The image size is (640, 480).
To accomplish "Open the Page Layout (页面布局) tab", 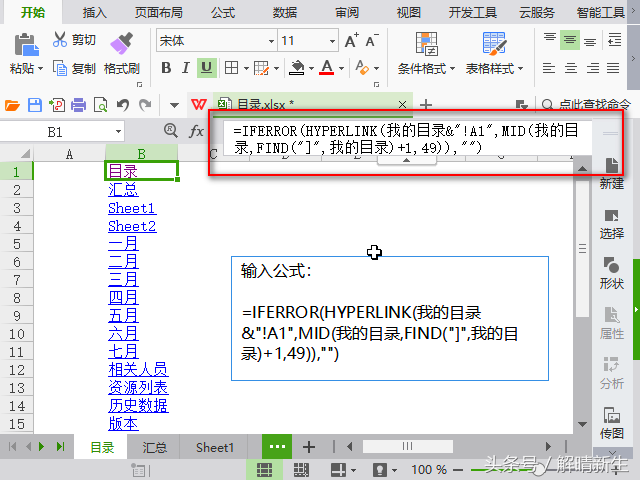I will tap(159, 12).
